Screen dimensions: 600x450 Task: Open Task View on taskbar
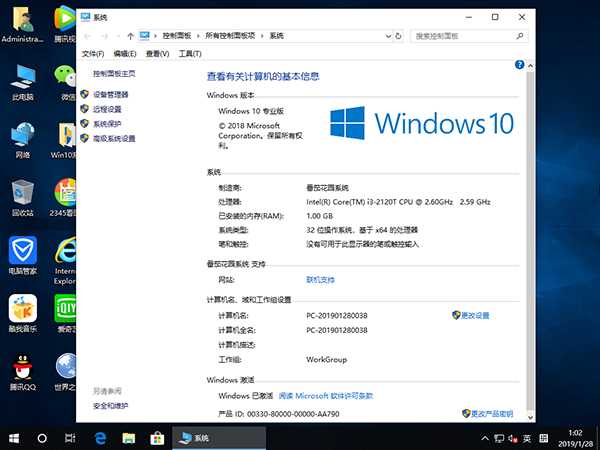70,438
